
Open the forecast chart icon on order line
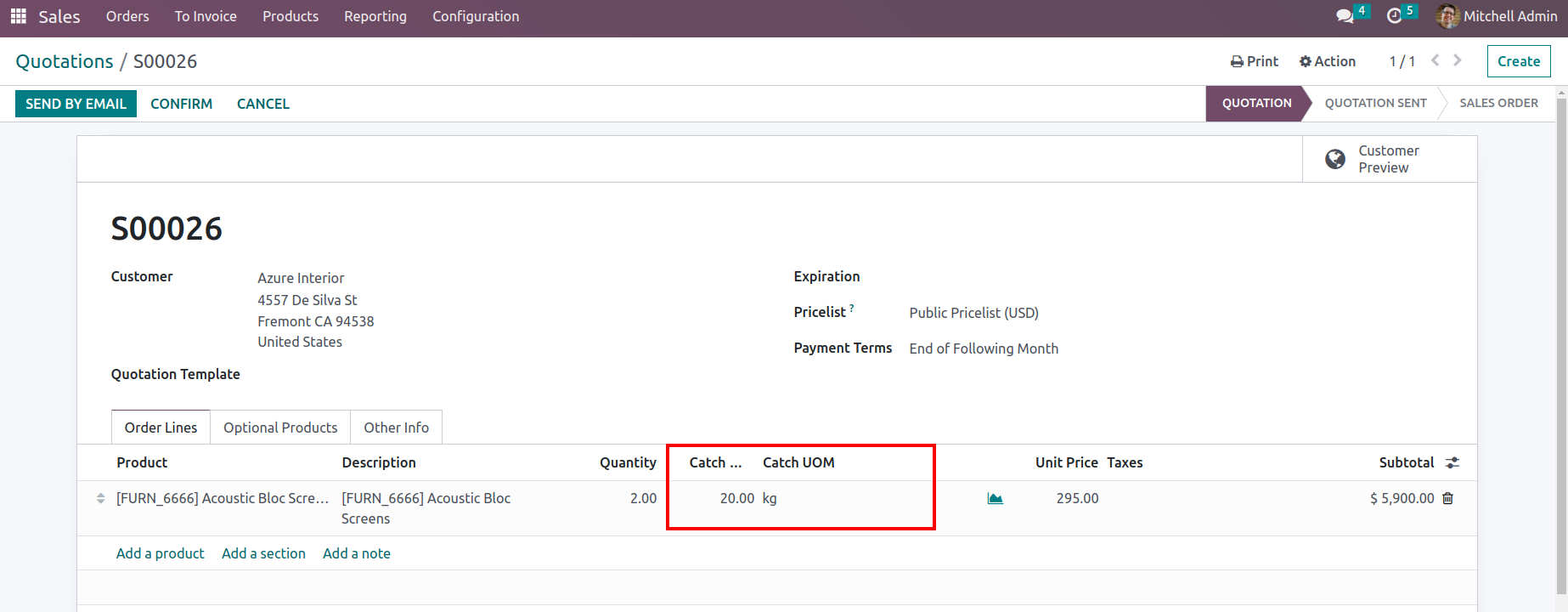click(996, 498)
